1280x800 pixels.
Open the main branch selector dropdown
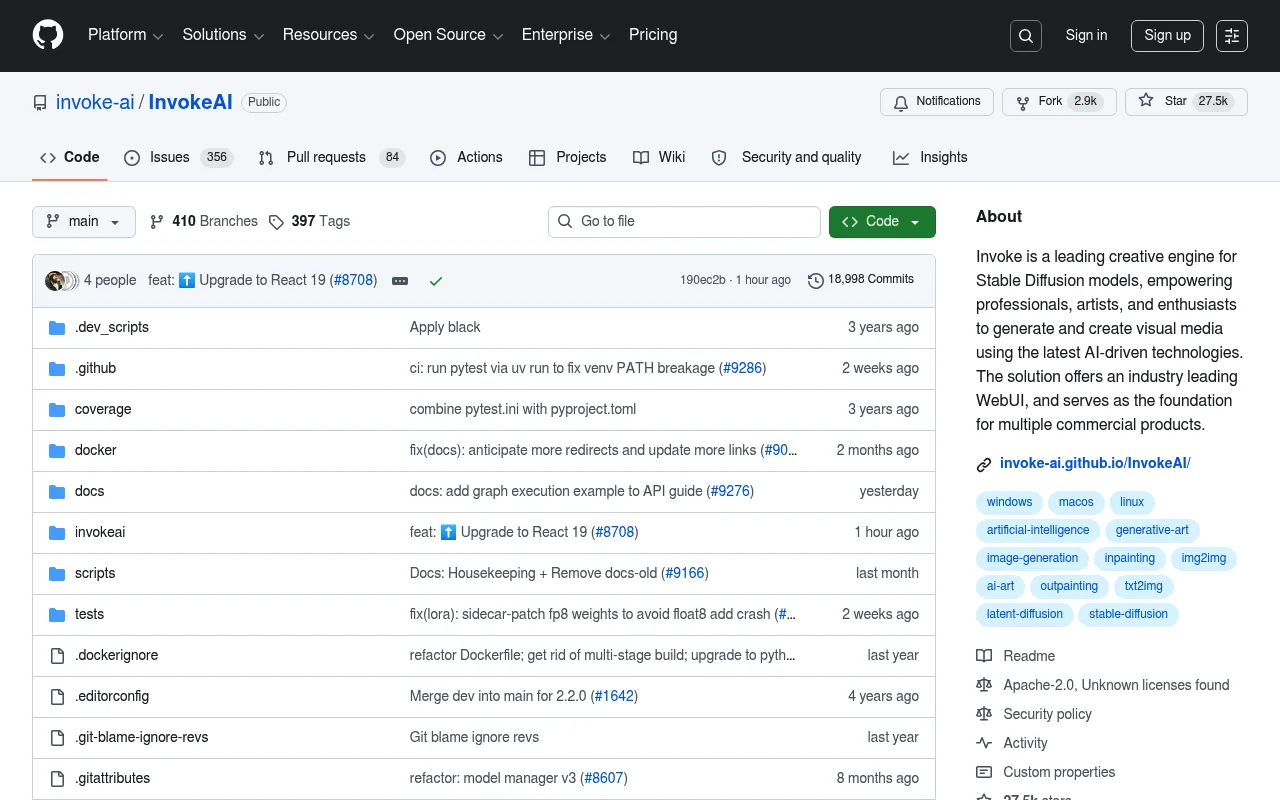(84, 222)
